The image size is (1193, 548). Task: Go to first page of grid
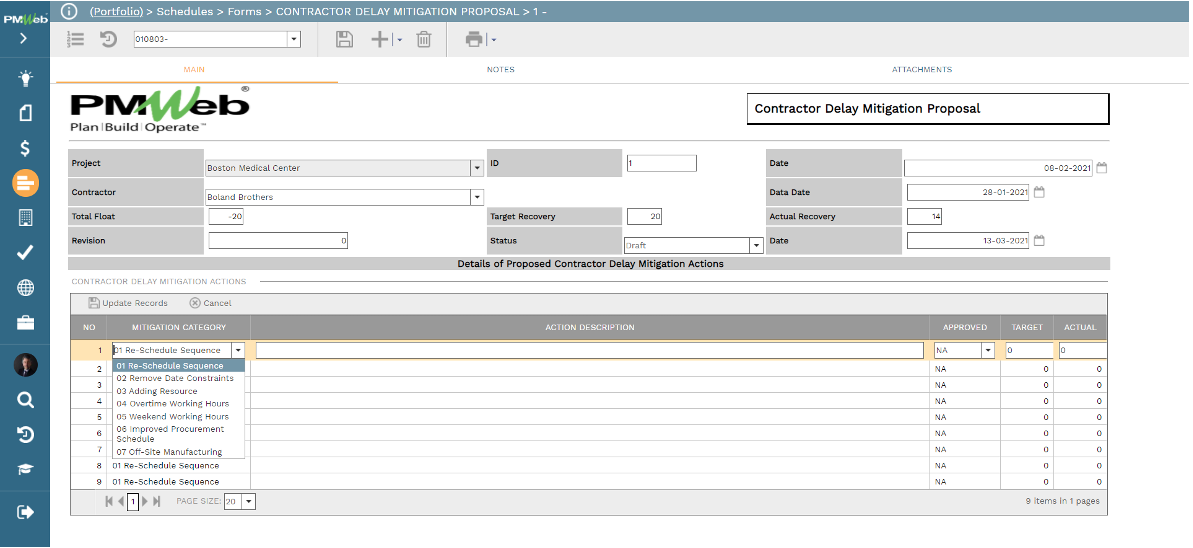click(109, 502)
